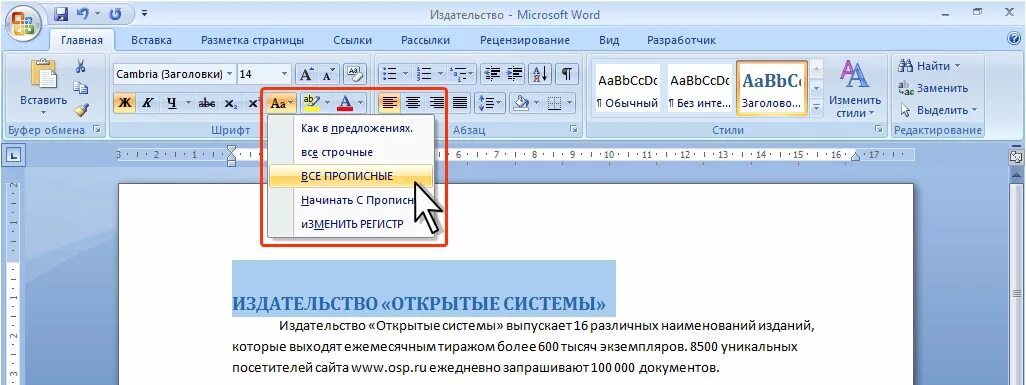Apply the red font color

pyautogui.click(x=345, y=103)
